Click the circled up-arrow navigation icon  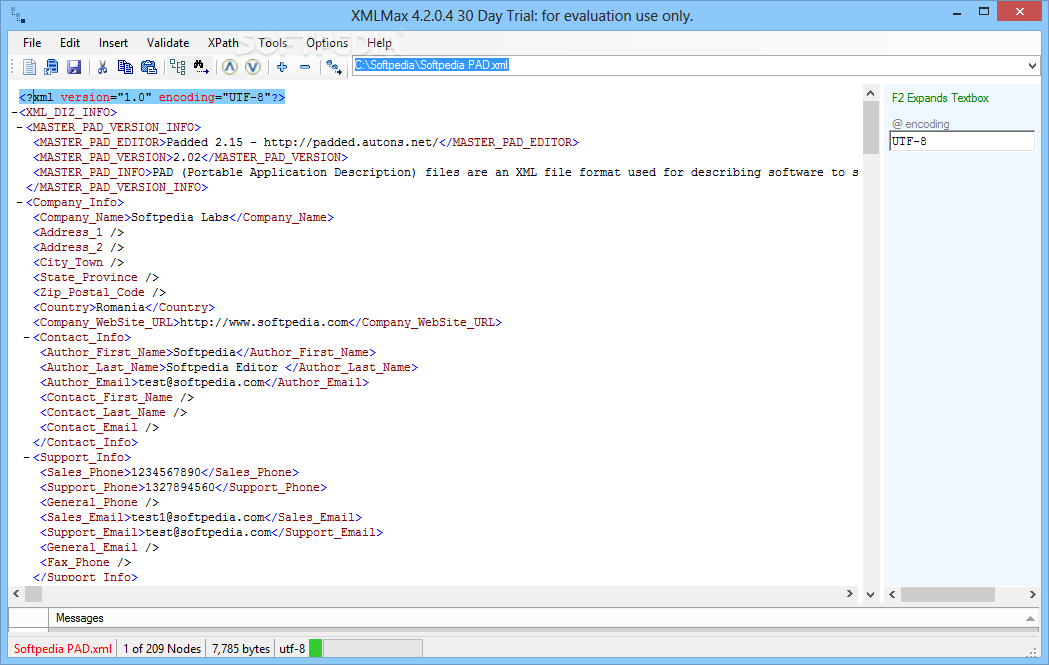click(x=230, y=67)
